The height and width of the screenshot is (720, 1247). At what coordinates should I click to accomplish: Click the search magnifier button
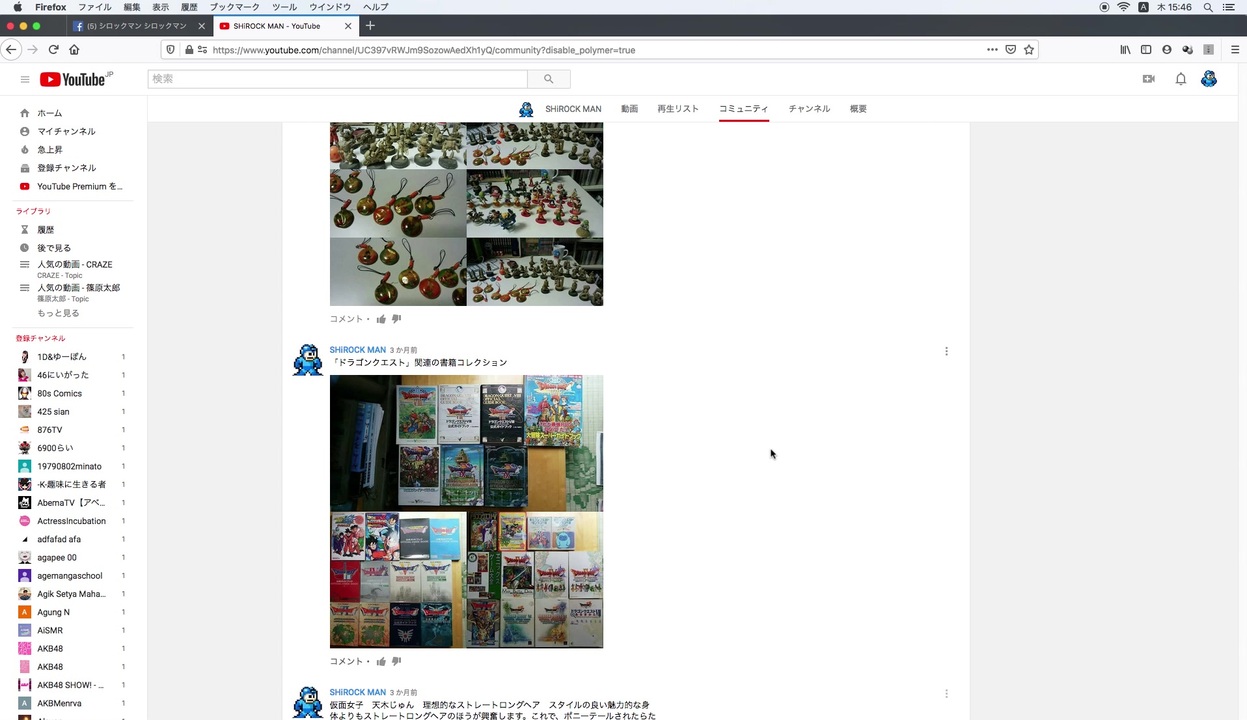(x=548, y=79)
